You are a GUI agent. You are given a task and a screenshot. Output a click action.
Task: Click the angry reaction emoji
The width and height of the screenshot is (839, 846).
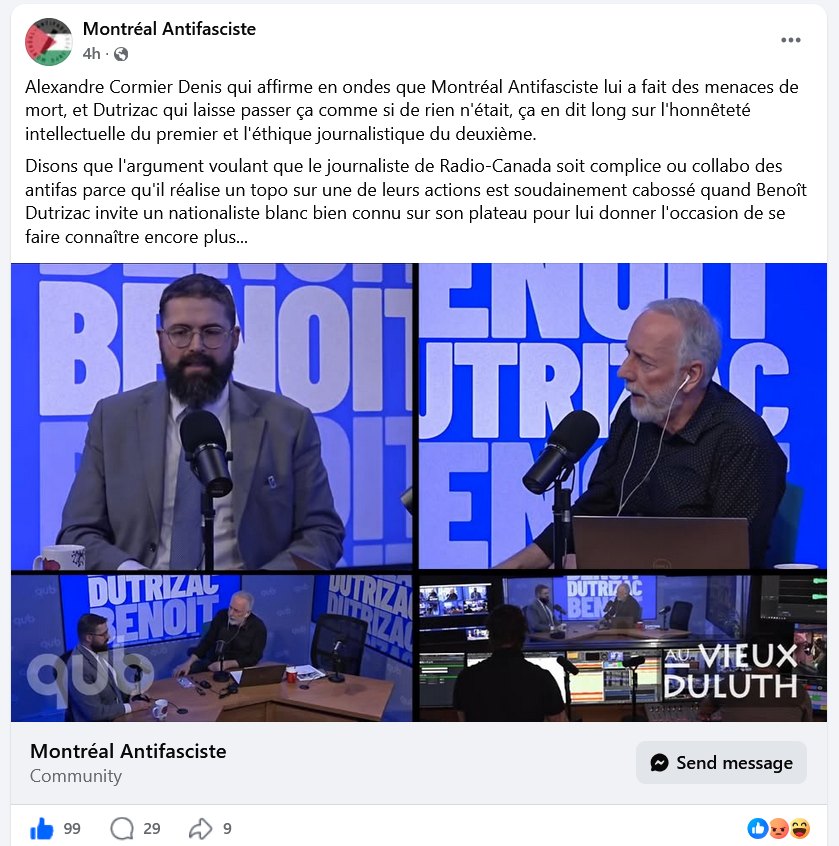point(779,828)
